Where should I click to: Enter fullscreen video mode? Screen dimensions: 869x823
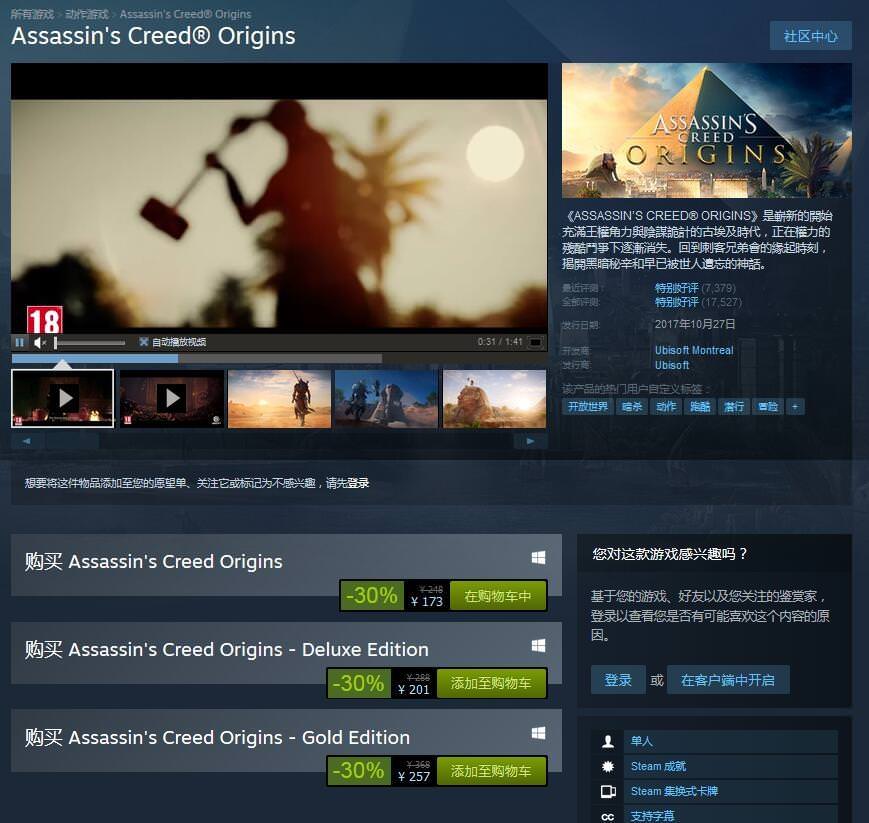pyautogui.click(x=535, y=343)
